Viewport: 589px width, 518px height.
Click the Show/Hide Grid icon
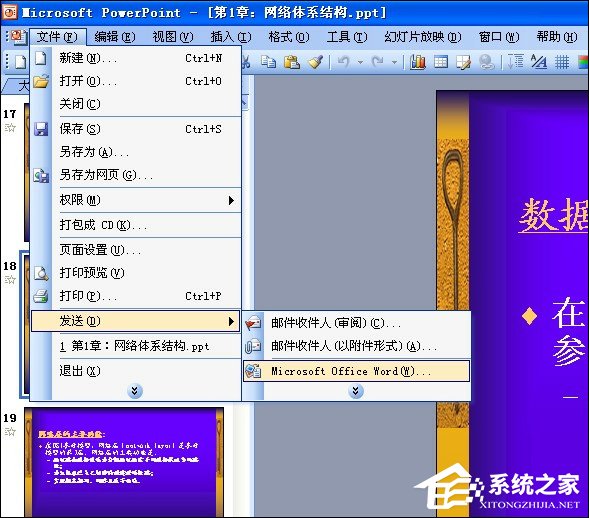pyautogui.click(x=562, y=62)
